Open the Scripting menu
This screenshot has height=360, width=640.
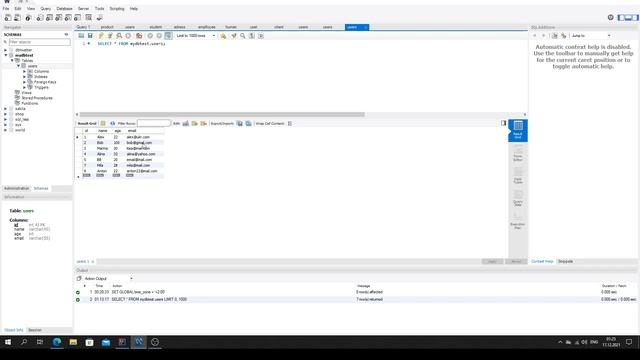tap(117, 9)
